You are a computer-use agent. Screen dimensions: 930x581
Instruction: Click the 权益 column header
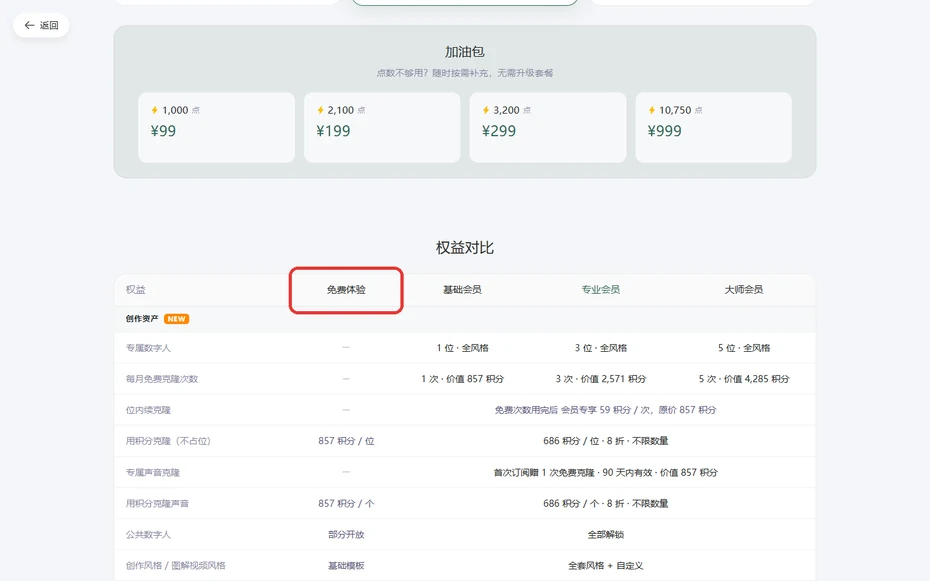click(x=135, y=290)
